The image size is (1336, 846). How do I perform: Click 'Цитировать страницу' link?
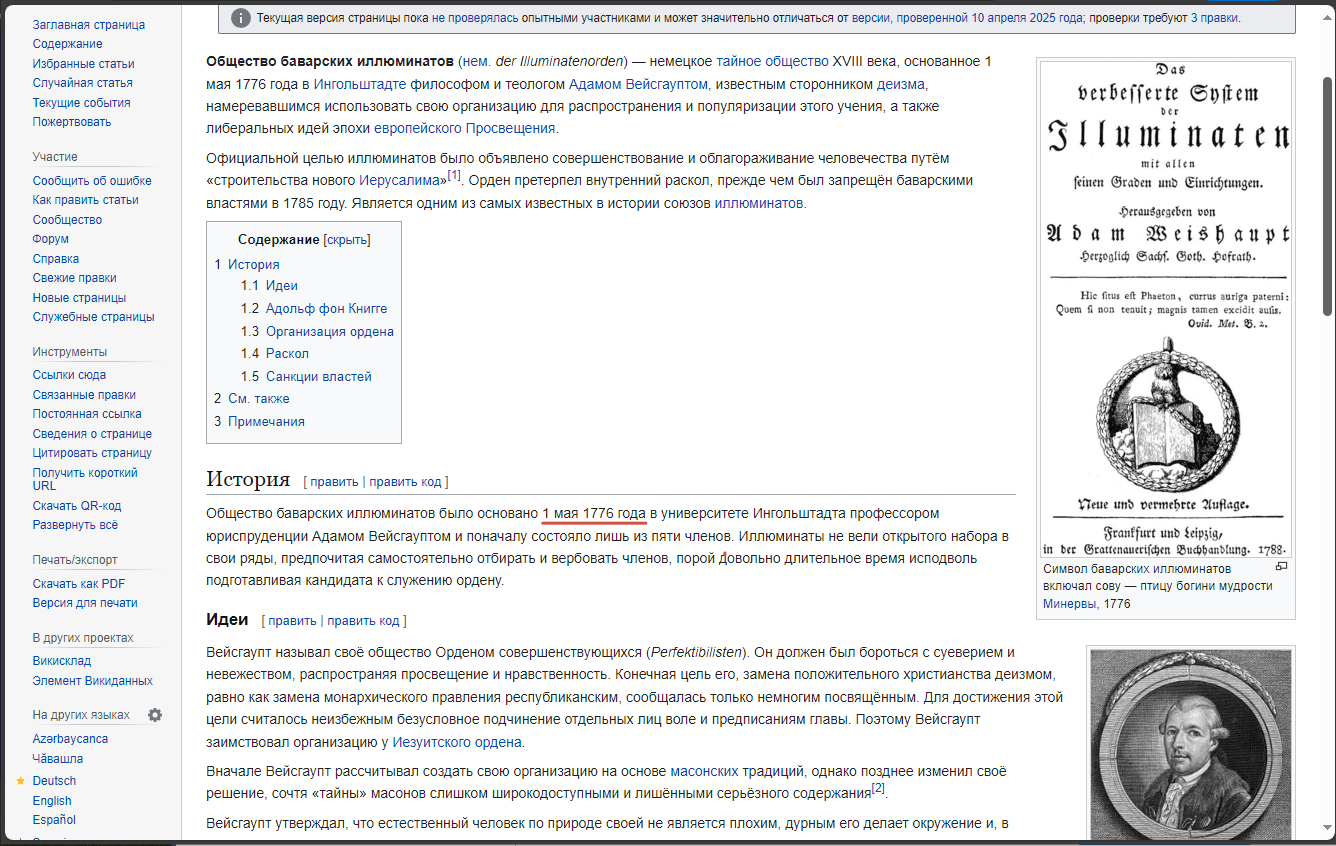click(92, 453)
